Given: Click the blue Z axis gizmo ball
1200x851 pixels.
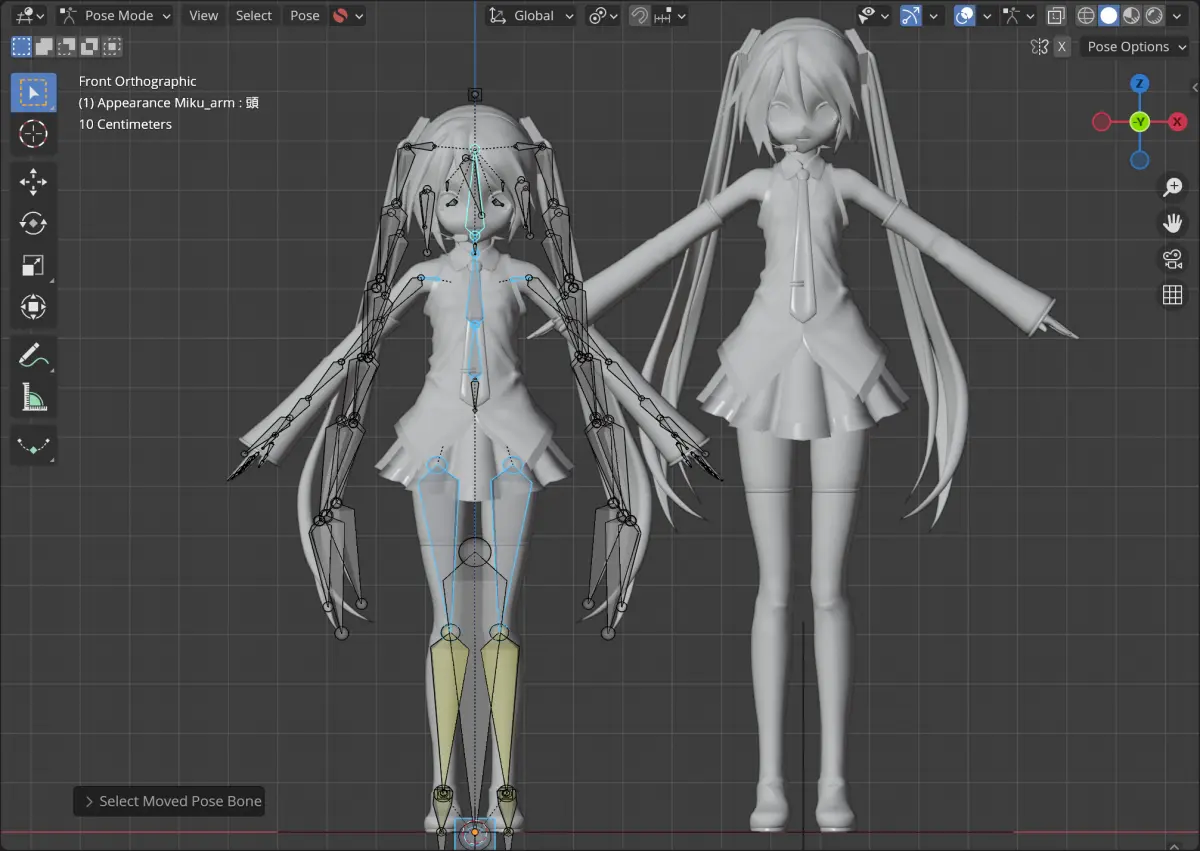Looking at the screenshot, I should tap(1139, 84).
